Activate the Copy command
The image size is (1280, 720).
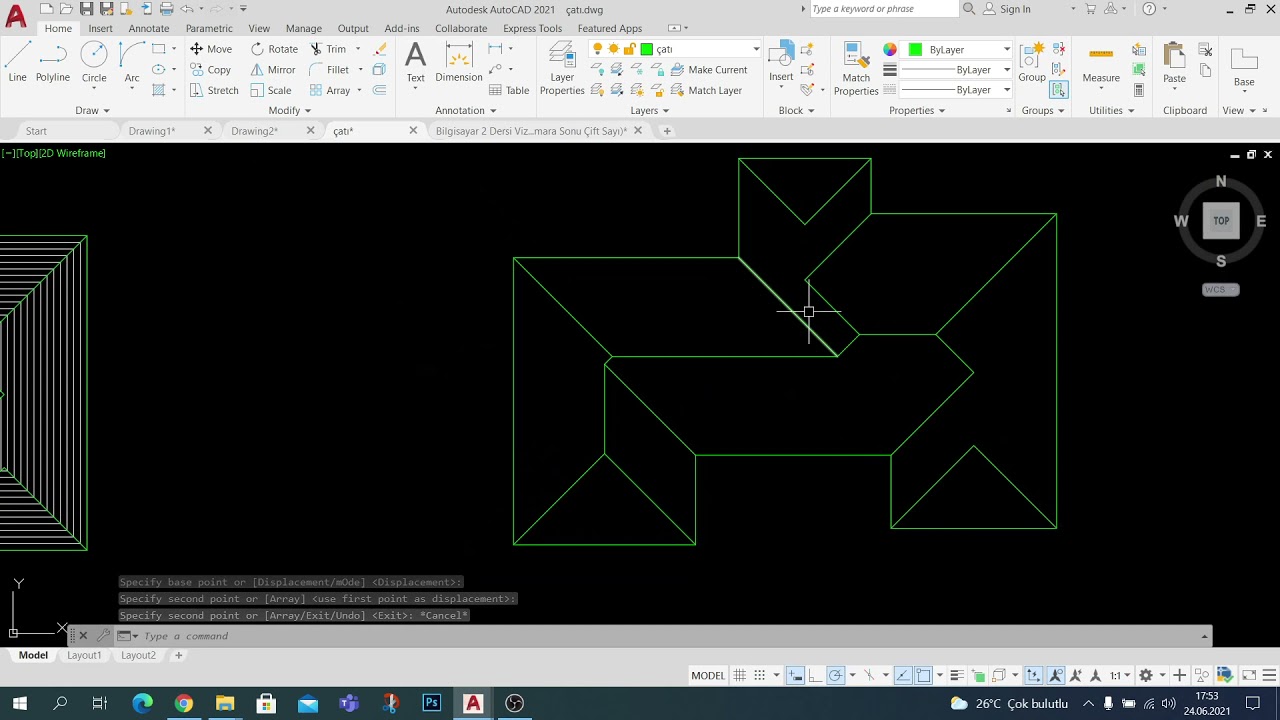coord(211,70)
